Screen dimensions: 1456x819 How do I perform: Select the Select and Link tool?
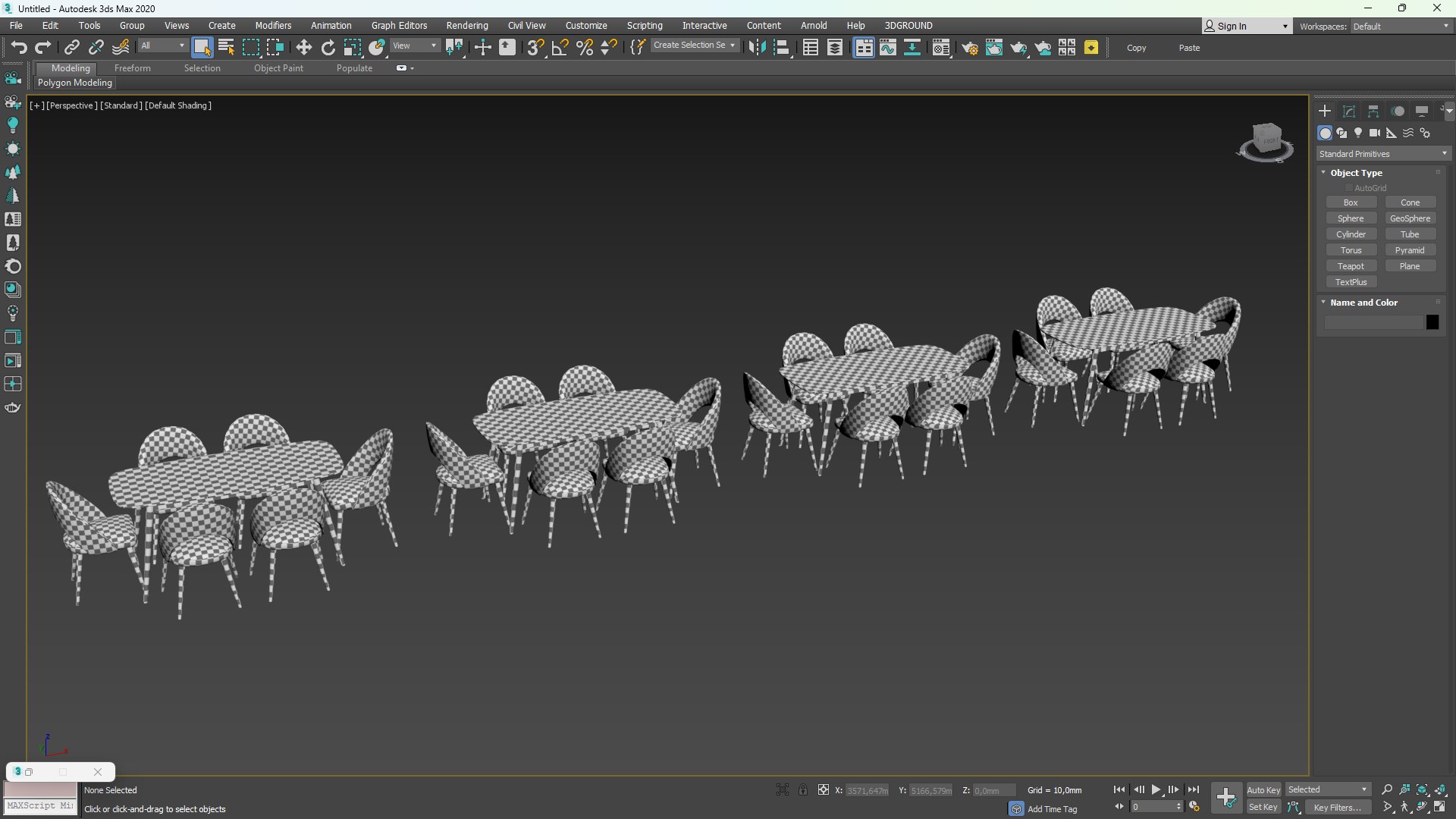(71, 47)
